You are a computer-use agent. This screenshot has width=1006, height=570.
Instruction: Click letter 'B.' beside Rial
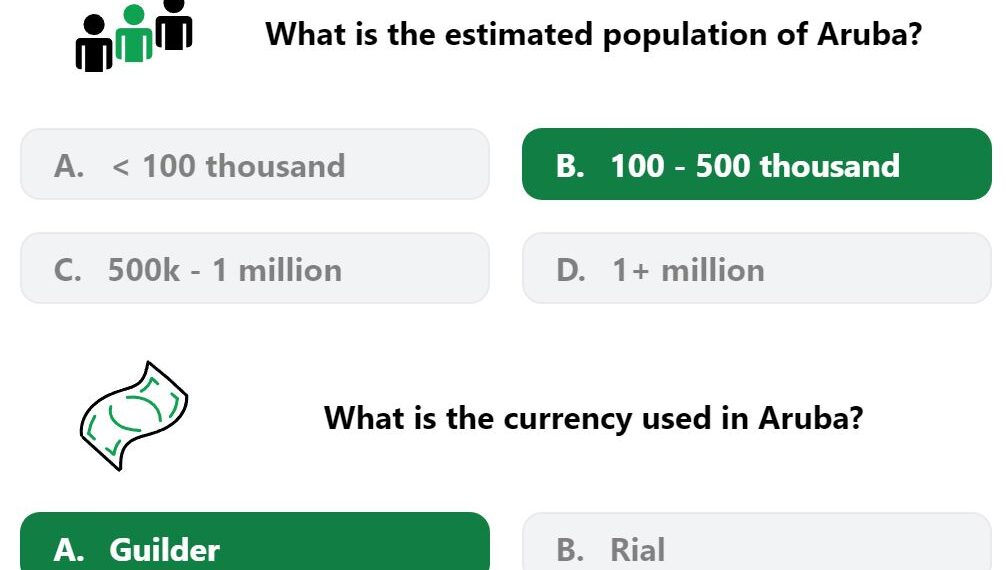point(570,550)
